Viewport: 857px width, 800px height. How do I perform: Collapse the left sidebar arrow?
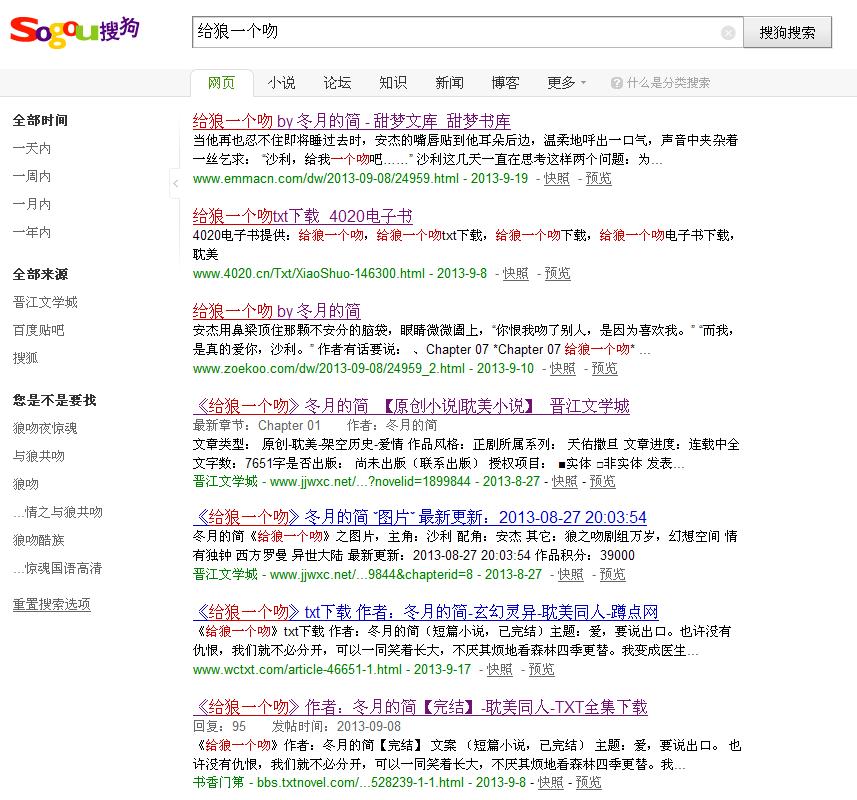tap(176, 183)
